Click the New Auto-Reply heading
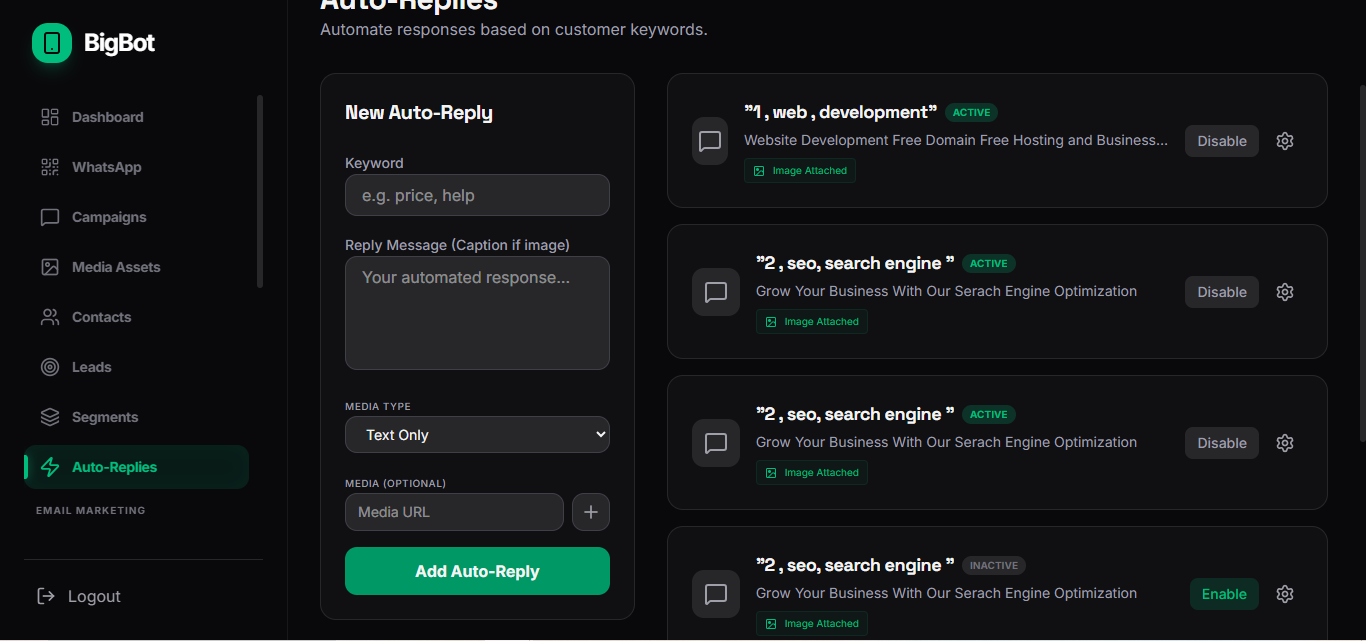 419,113
